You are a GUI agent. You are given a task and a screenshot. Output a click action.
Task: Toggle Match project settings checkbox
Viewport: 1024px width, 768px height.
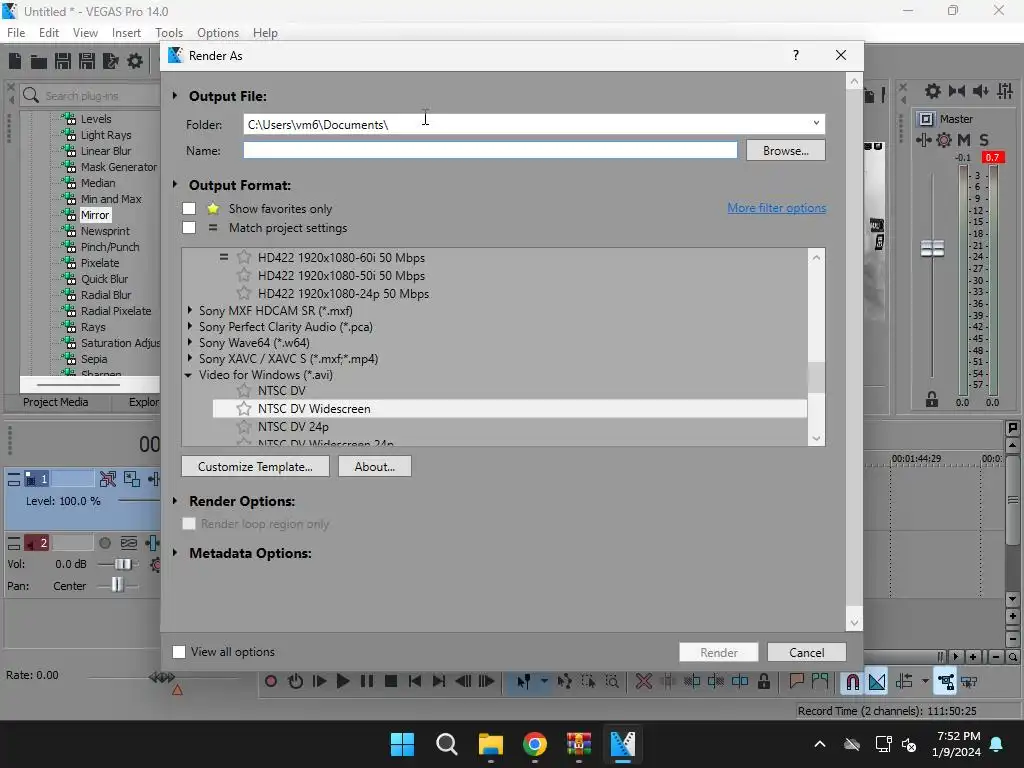(x=189, y=227)
